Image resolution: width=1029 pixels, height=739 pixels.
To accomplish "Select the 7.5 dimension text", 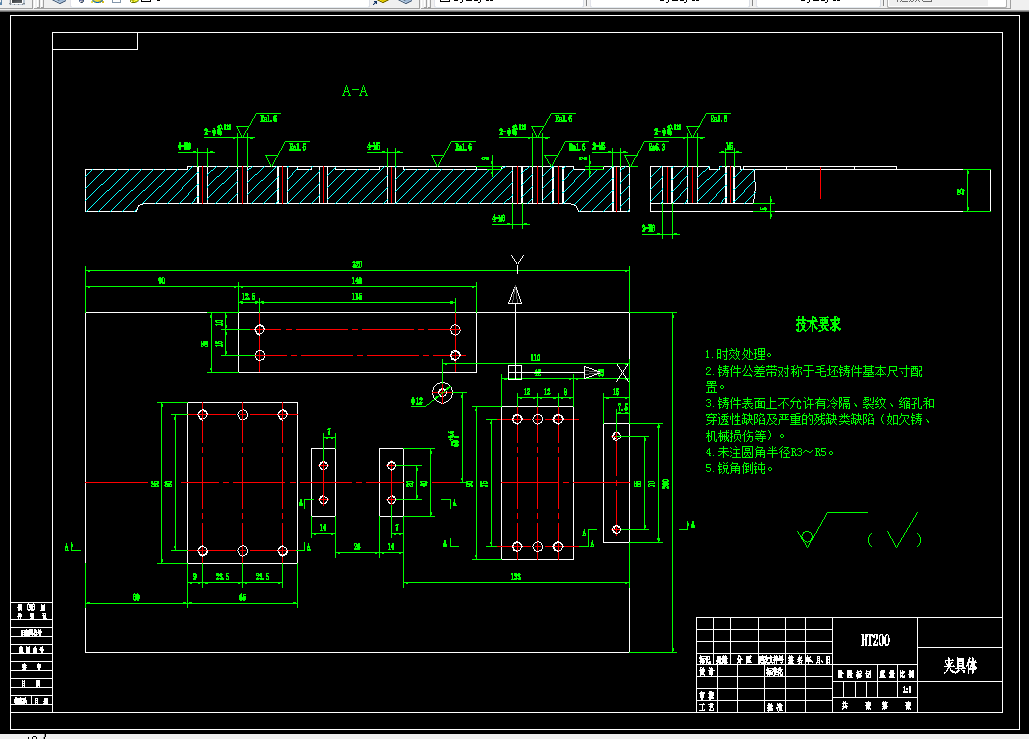I will [x=623, y=407].
